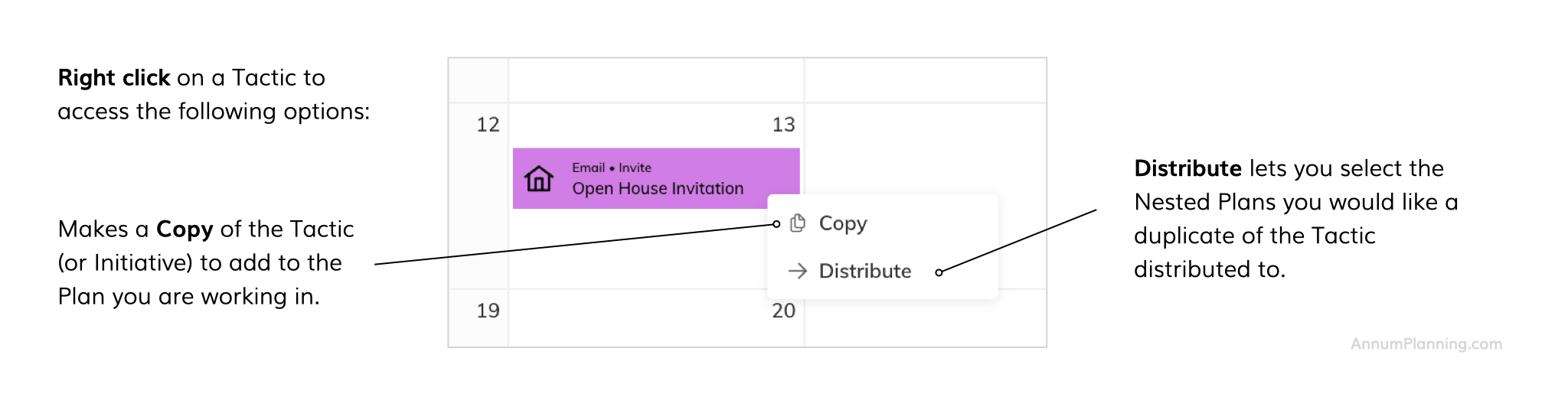Click the callout dot left of Copy icon
This screenshot has width=1568, height=410.
776,224
